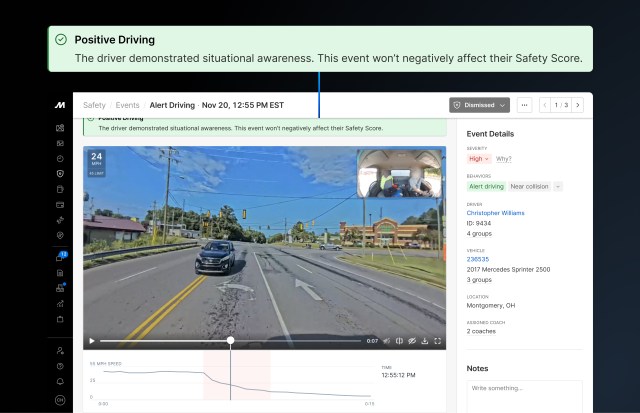Viewport: 640px width, 413px height.
Task: Enter fullscreen video mode
Action: (x=438, y=341)
